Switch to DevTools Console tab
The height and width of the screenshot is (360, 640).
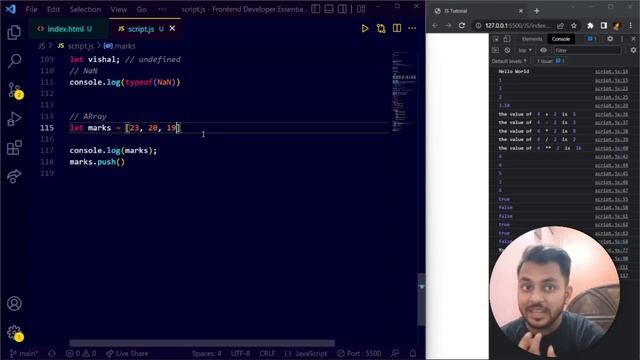(x=561, y=39)
